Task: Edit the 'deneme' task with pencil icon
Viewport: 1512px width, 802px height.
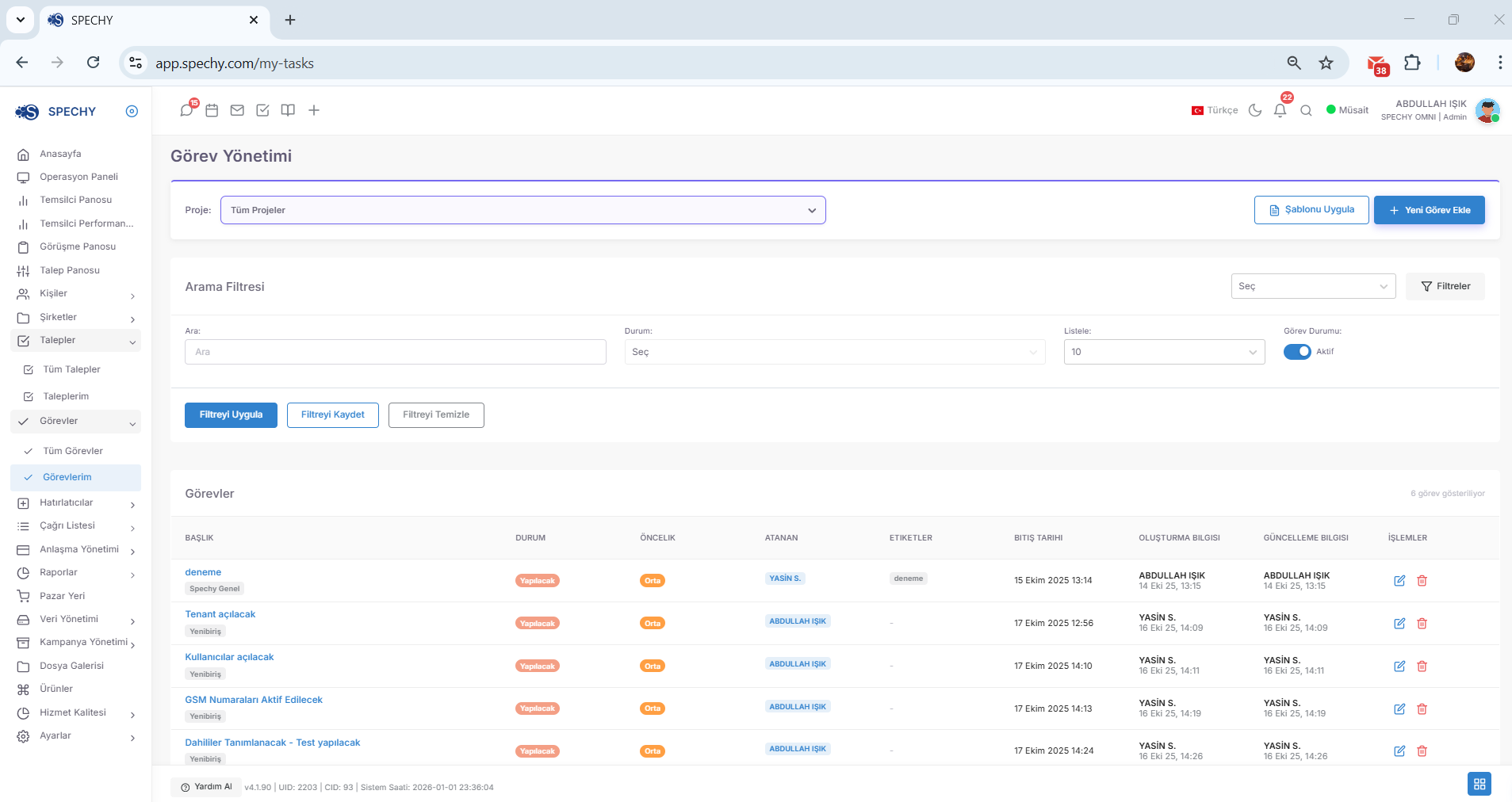Action: (1399, 581)
